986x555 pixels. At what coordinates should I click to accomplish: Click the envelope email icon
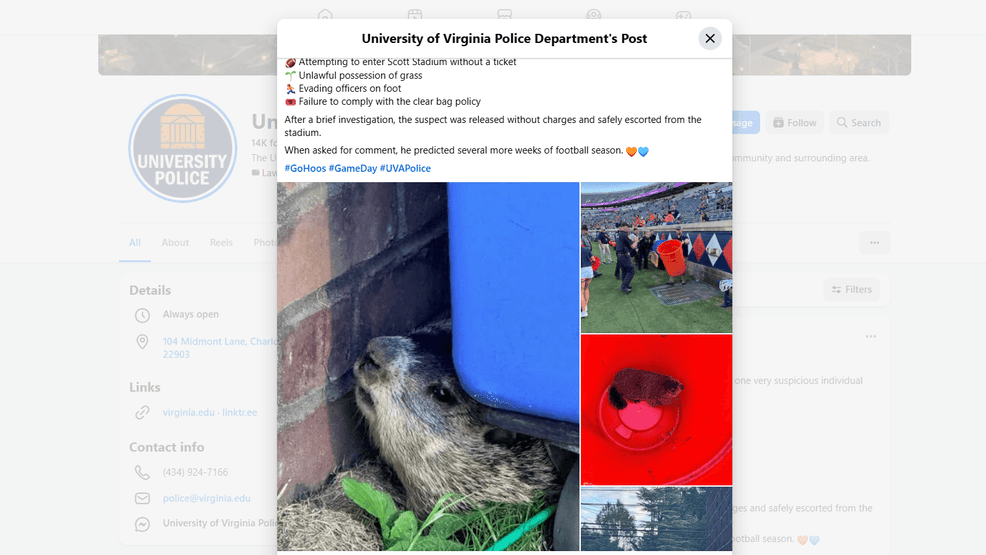point(142,498)
